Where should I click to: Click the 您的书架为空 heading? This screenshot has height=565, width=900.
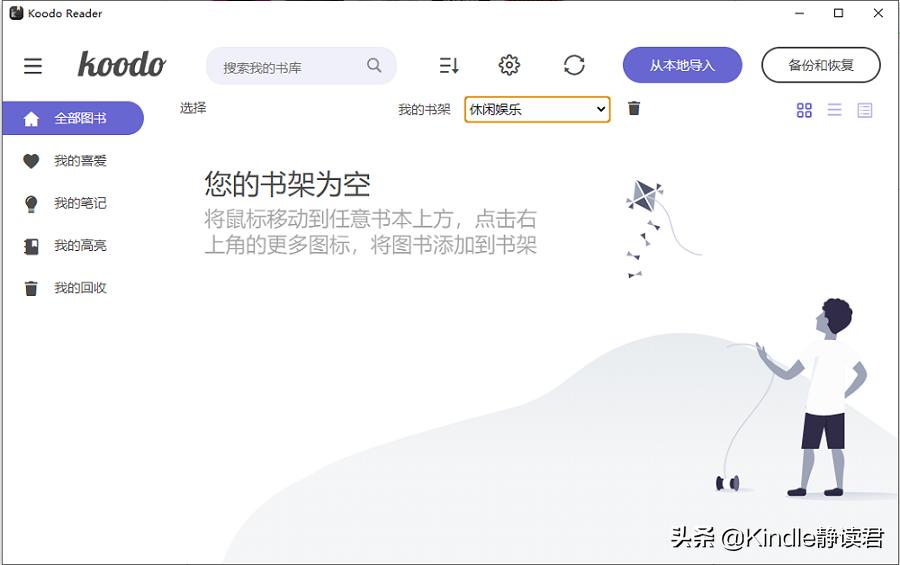(288, 184)
